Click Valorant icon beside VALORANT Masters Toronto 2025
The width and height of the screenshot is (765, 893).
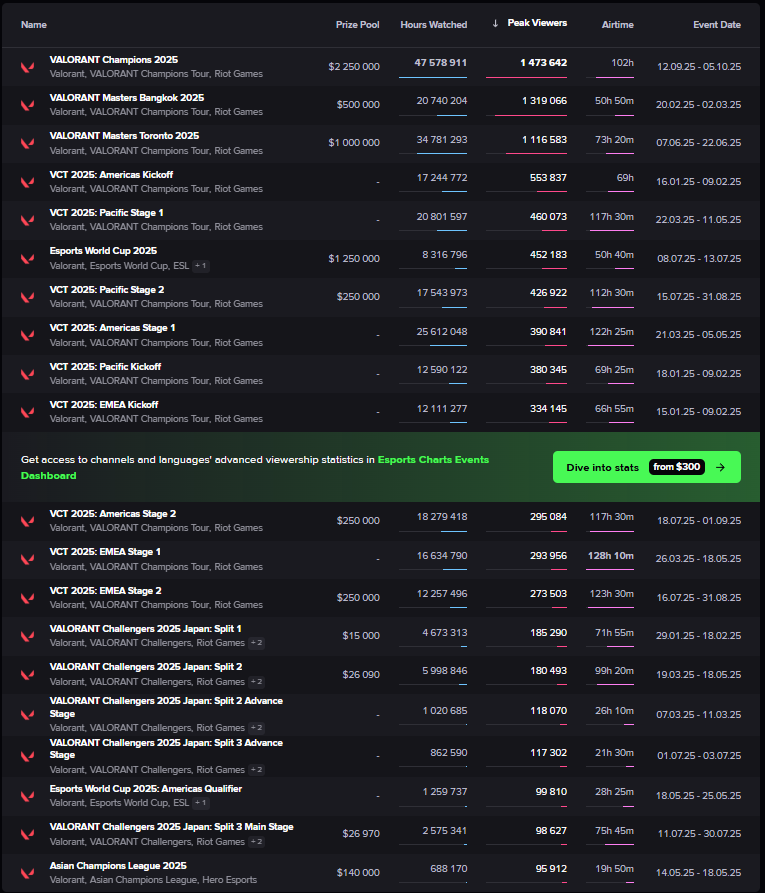click(x=27, y=143)
